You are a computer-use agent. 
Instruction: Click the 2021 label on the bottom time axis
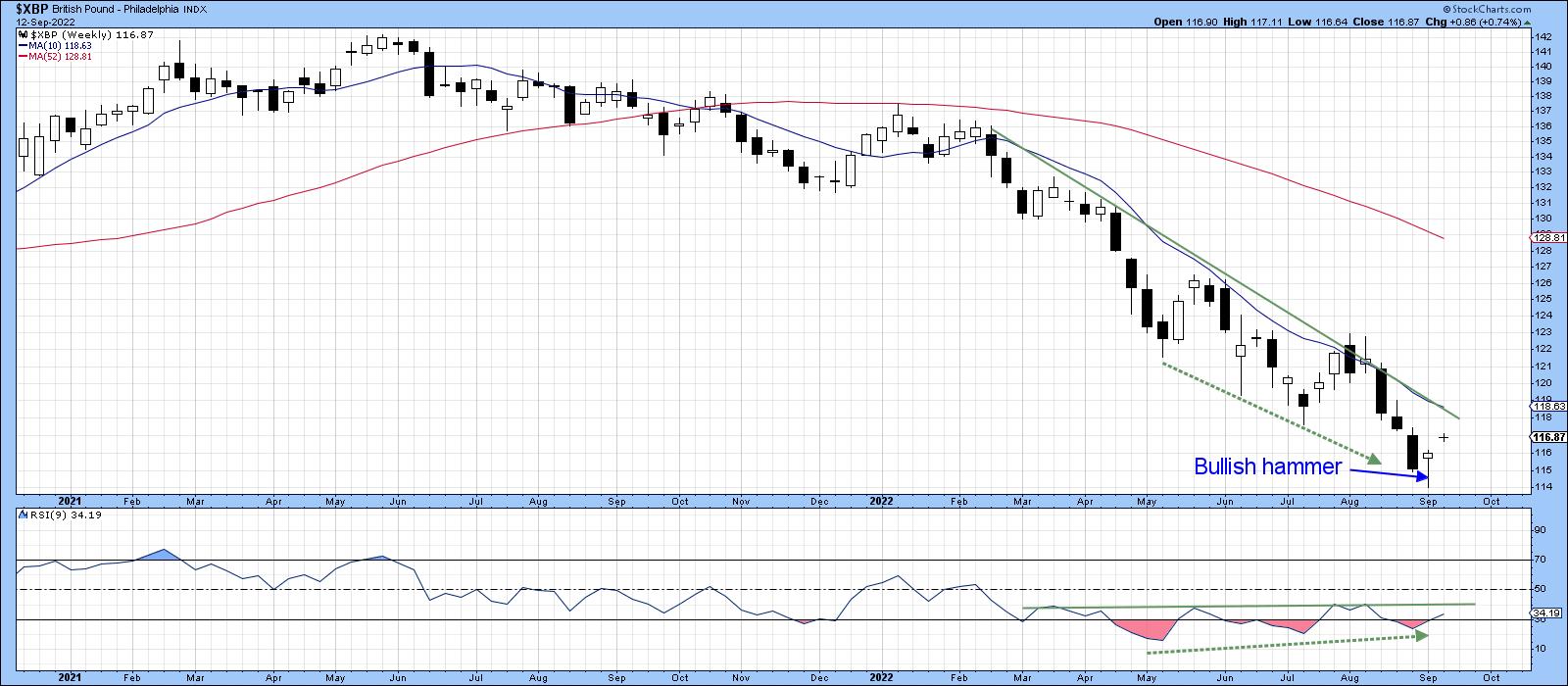(x=71, y=677)
